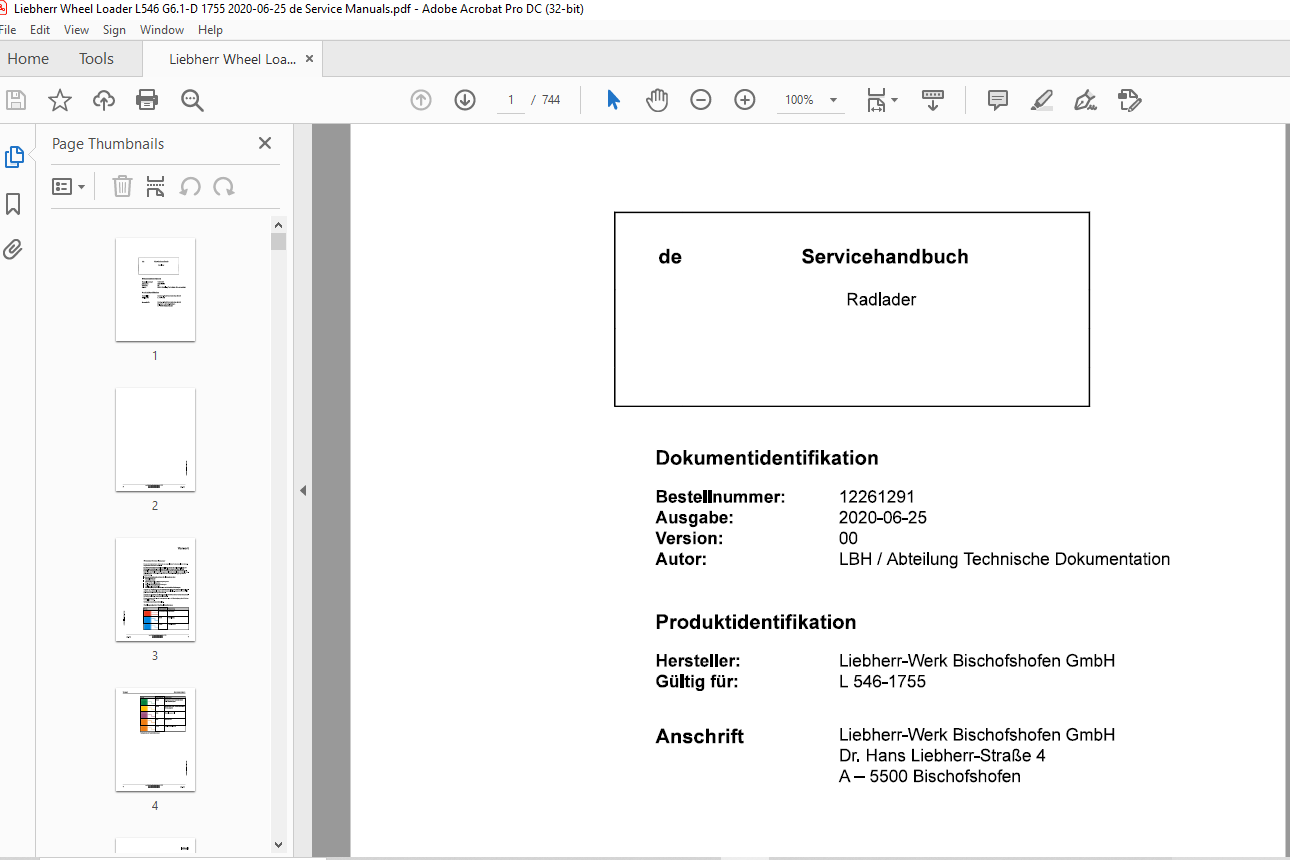Open the View menu
This screenshot has width=1290, height=860.
77,30
